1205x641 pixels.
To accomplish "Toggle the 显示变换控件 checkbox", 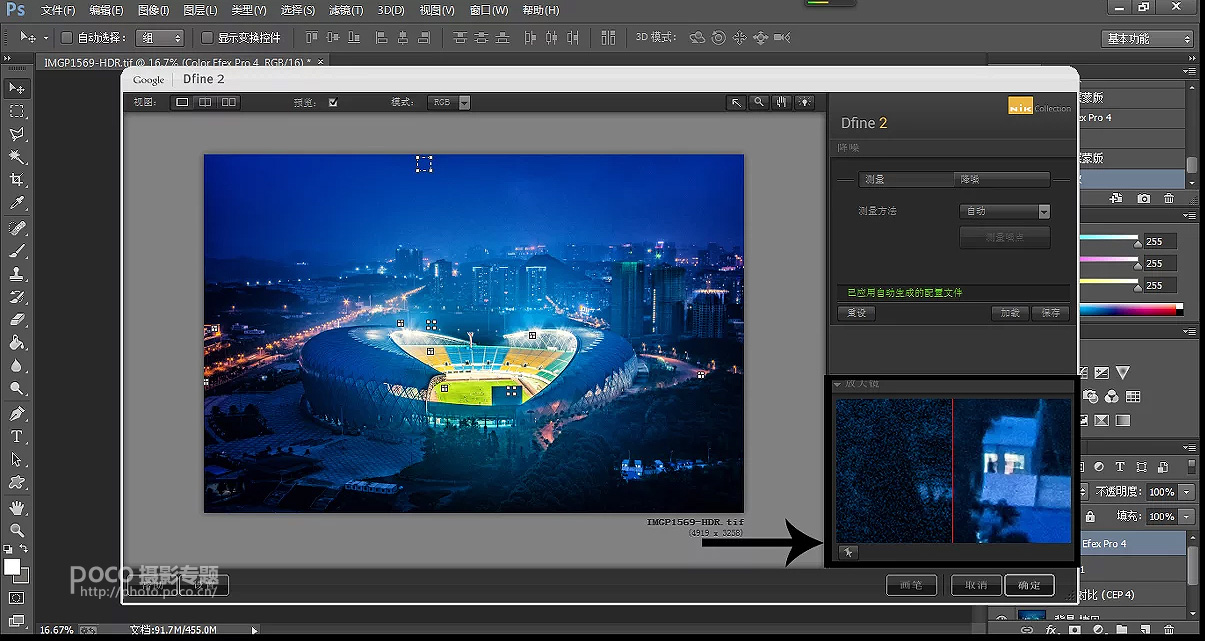I will (207, 38).
